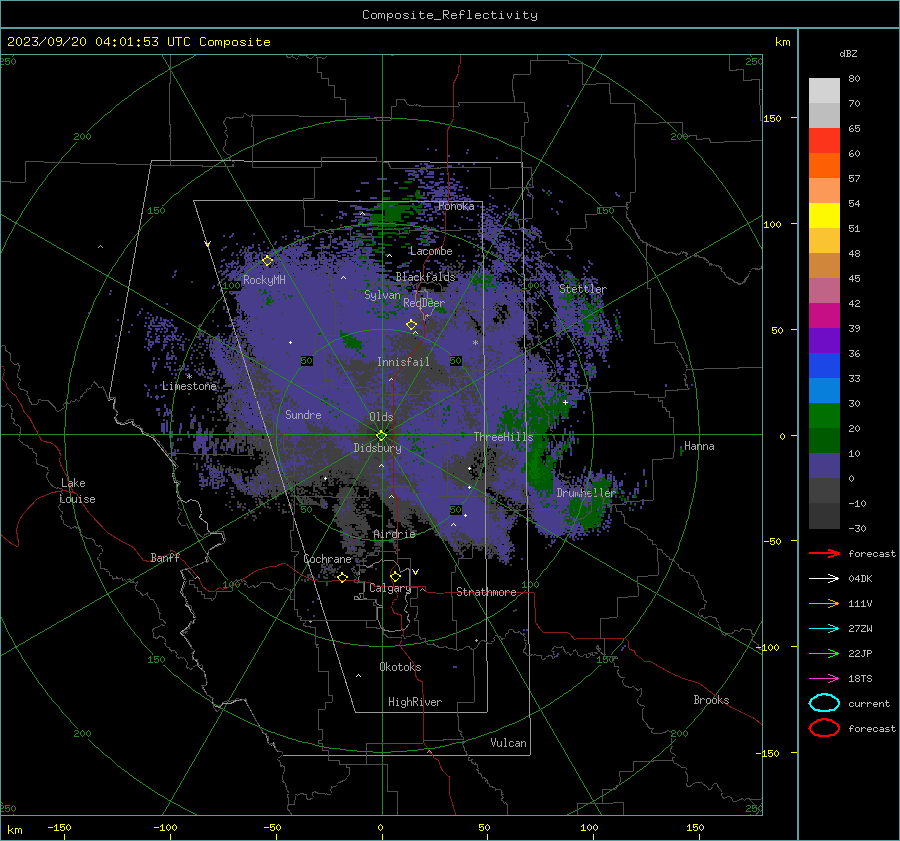This screenshot has height=841, width=900.
Task: Click the red forecast ellipse in legend
Action: [x=824, y=728]
